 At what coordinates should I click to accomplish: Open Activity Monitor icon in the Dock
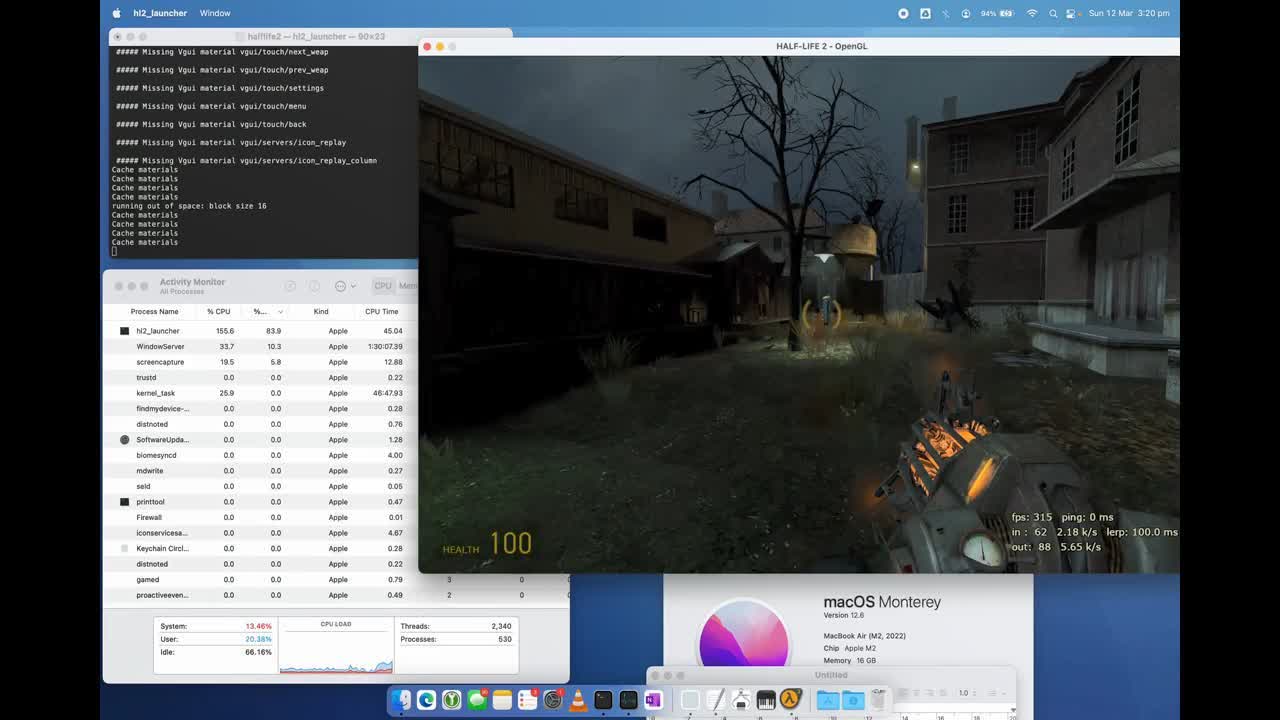[628, 700]
